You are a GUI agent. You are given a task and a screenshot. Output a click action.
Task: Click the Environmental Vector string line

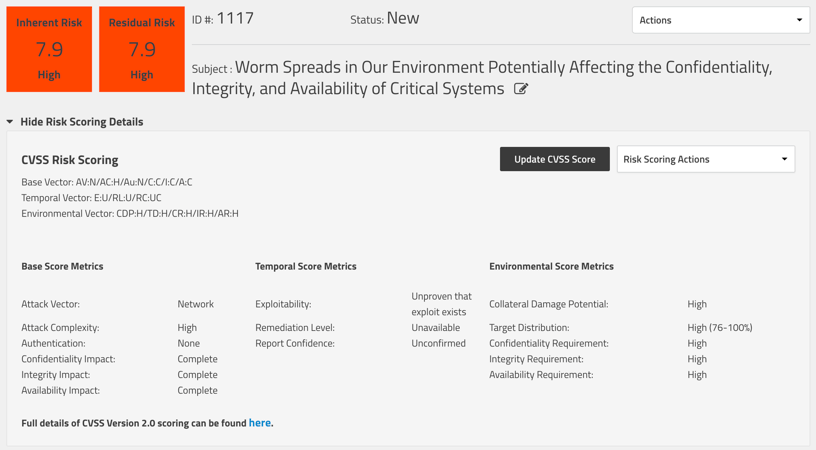130,213
